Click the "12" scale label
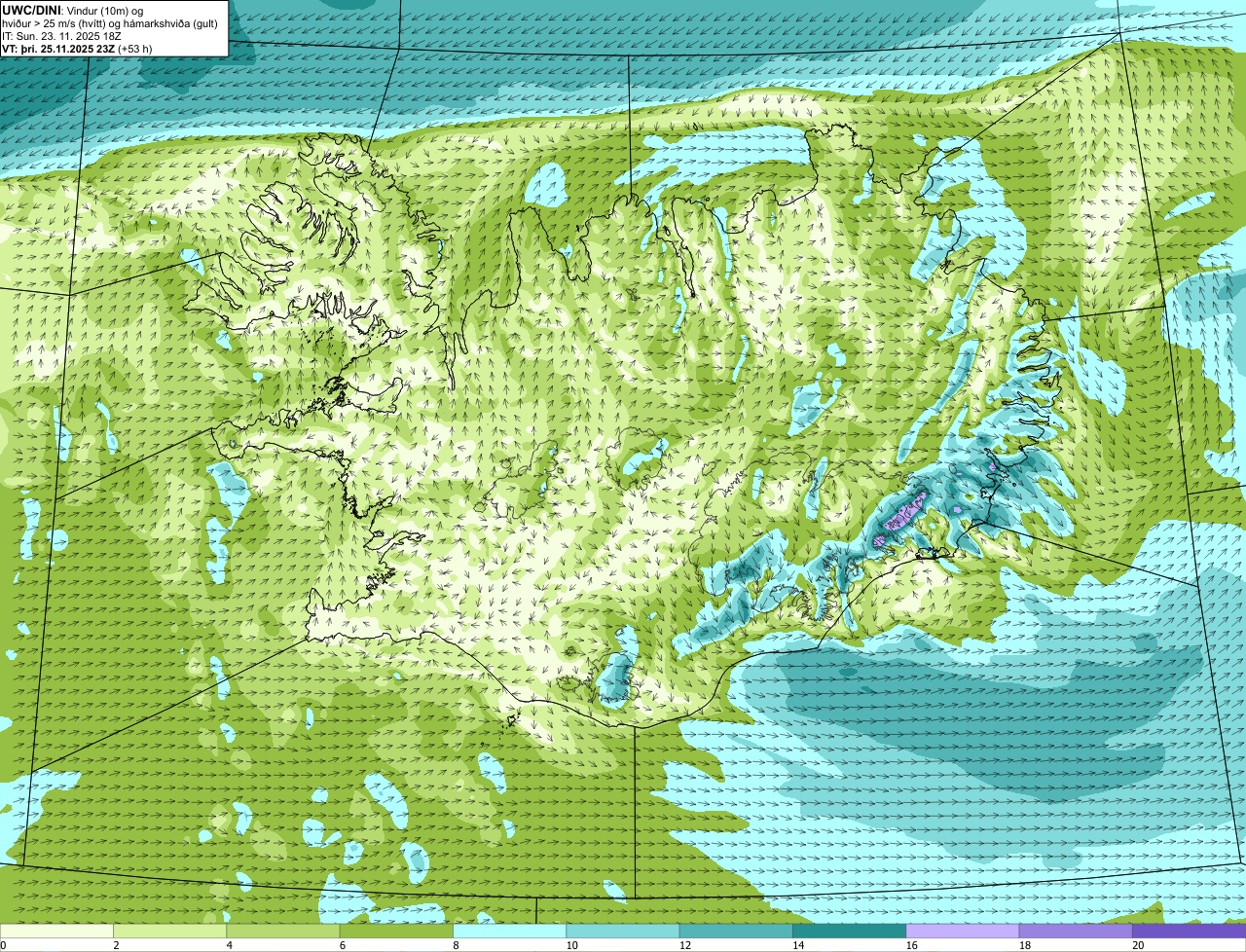1246x952 pixels. click(685, 945)
